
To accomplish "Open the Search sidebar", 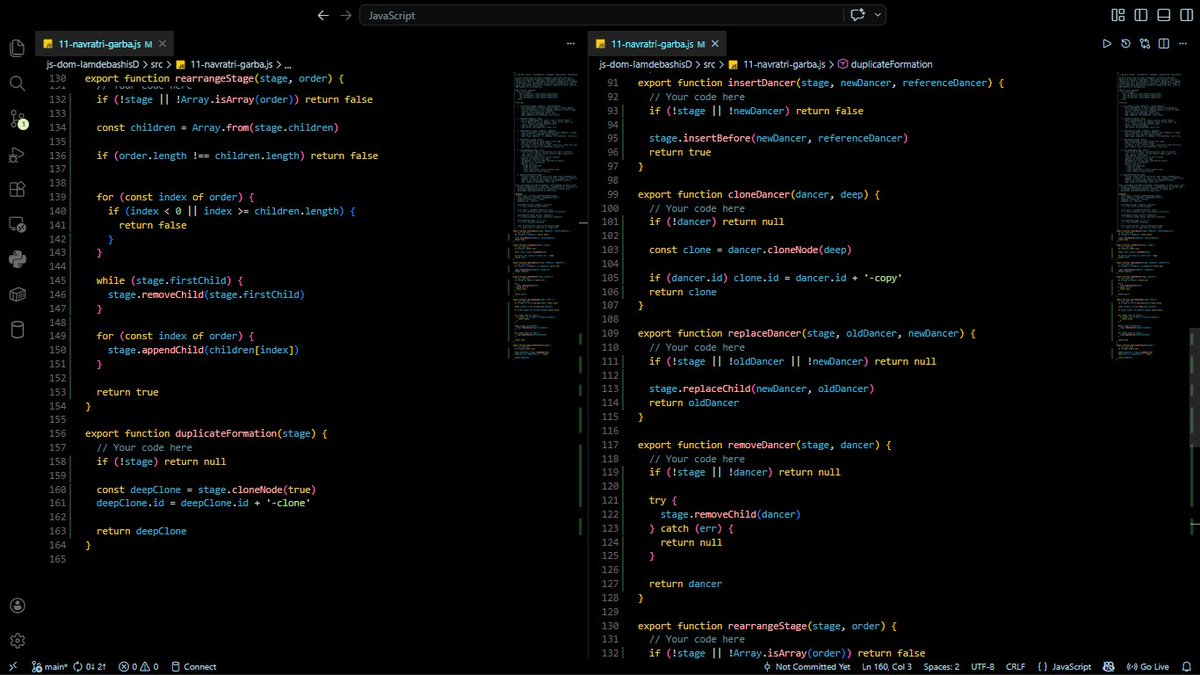I will click(16, 84).
